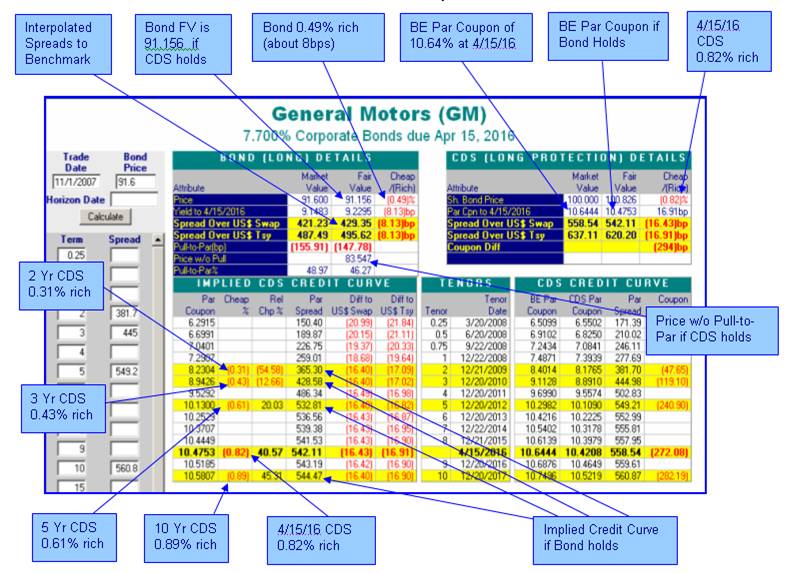The height and width of the screenshot is (573, 787).
Task: Select the Sh. Bond Price market value 100.000
Action: [x=582, y=200]
